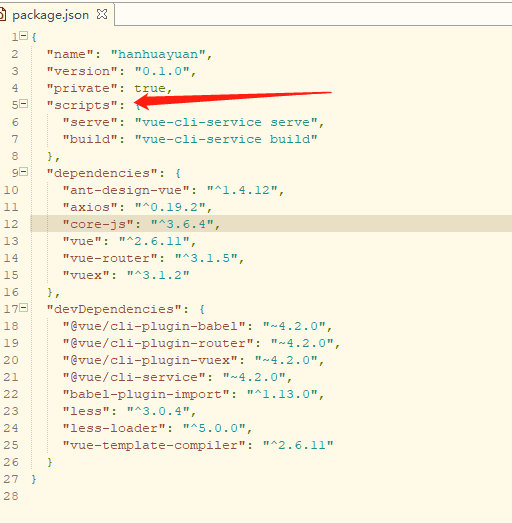Viewport: 512px width, 523px height.
Task: Click the package.json file icon
Action: [3, 15]
